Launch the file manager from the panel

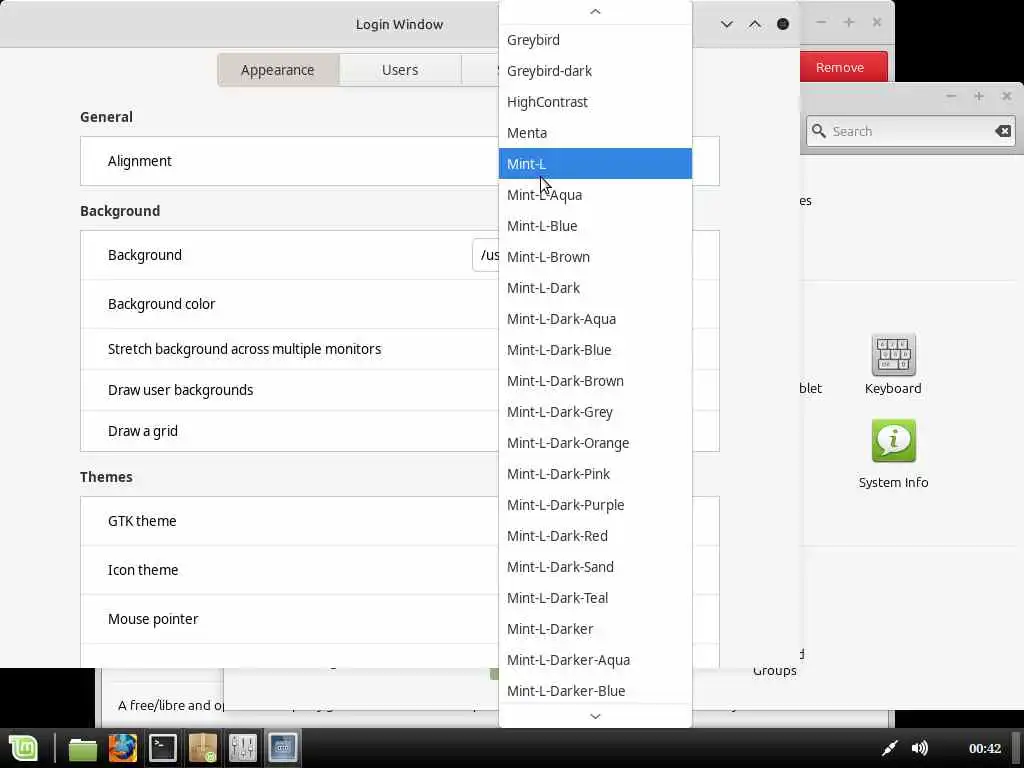click(x=82, y=748)
